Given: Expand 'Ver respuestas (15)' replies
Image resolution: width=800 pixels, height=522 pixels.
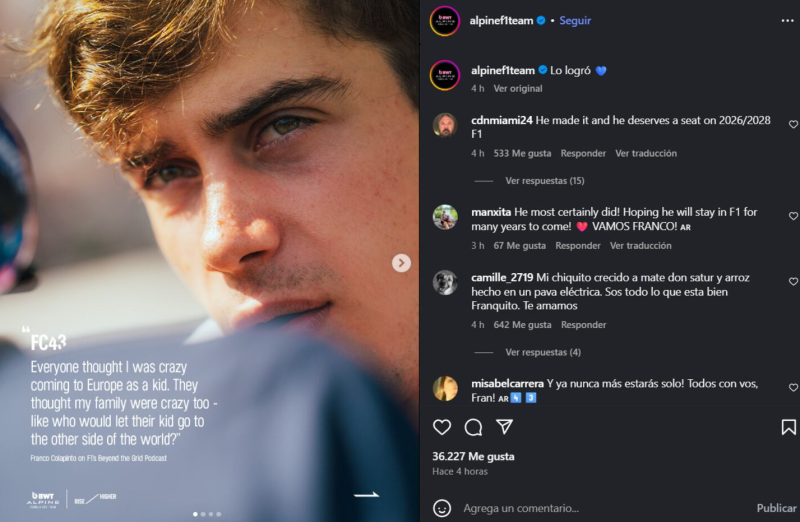Looking at the screenshot, I should click(x=544, y=181).
